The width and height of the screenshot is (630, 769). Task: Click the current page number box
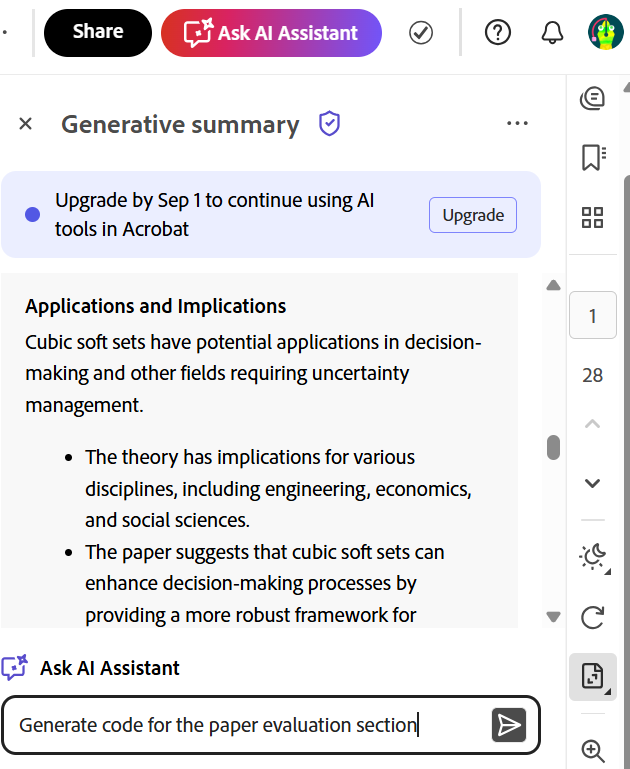coord(592,316)
